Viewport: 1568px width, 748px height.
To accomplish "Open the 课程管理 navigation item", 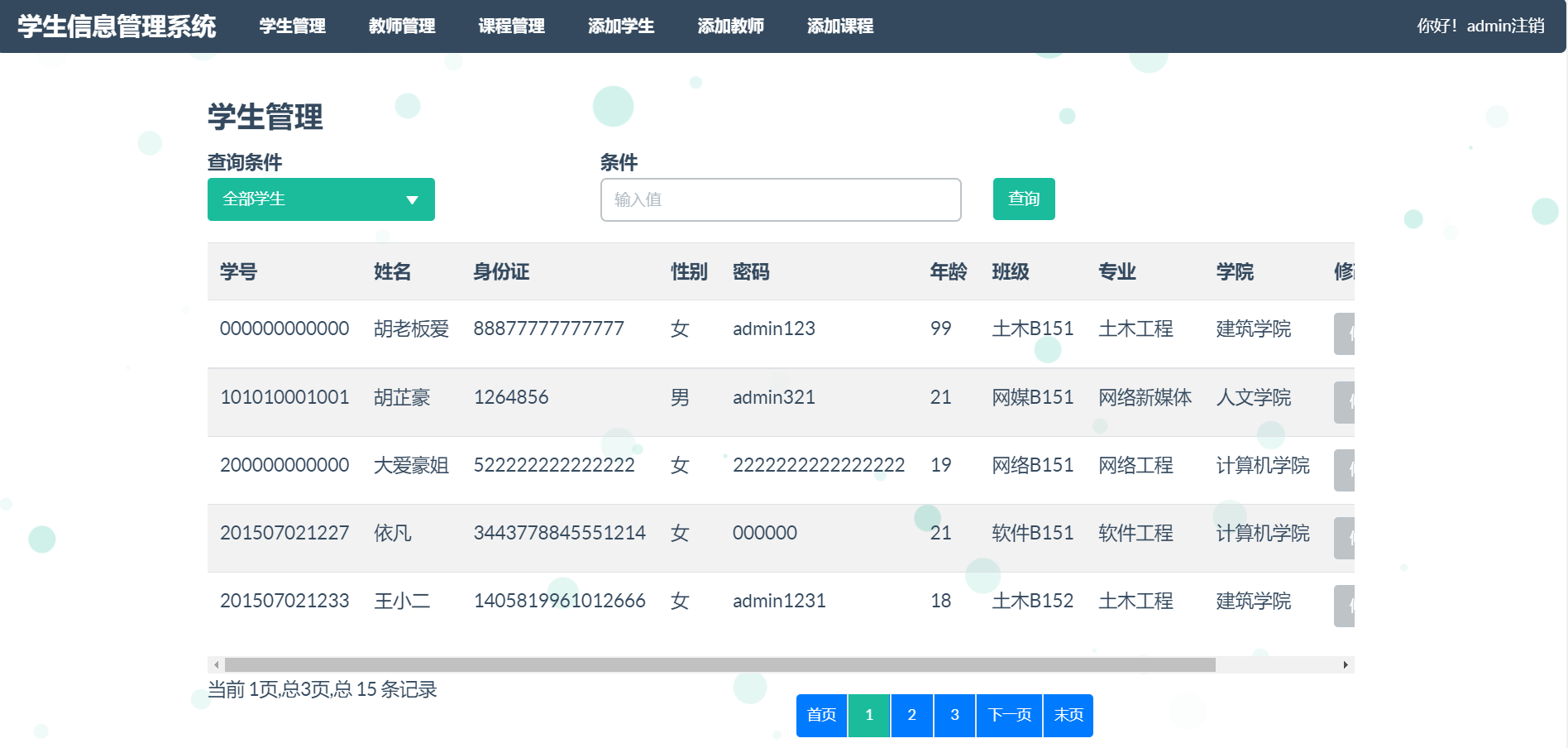I will pos(511,26).
